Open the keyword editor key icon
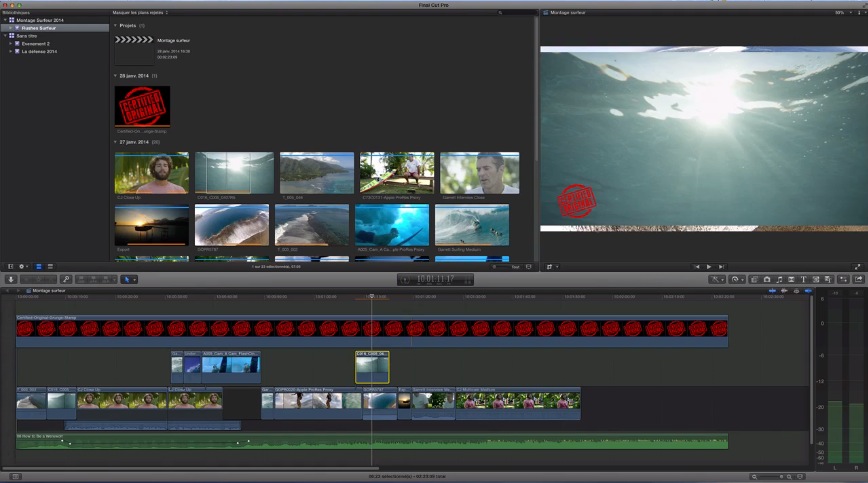Screen dimensions: 868x483 coord(66,279)
